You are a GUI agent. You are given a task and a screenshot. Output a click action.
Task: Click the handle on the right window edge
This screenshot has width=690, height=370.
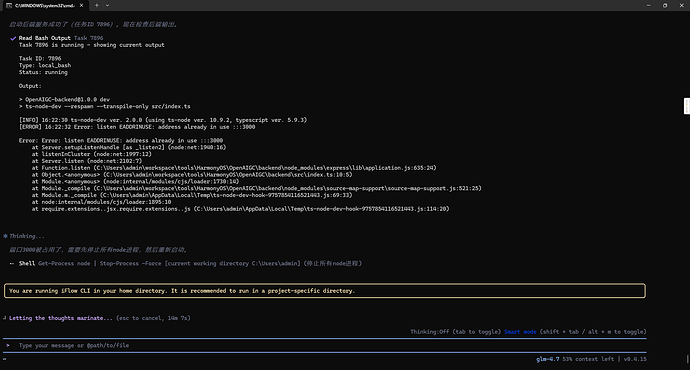[686, 106]
